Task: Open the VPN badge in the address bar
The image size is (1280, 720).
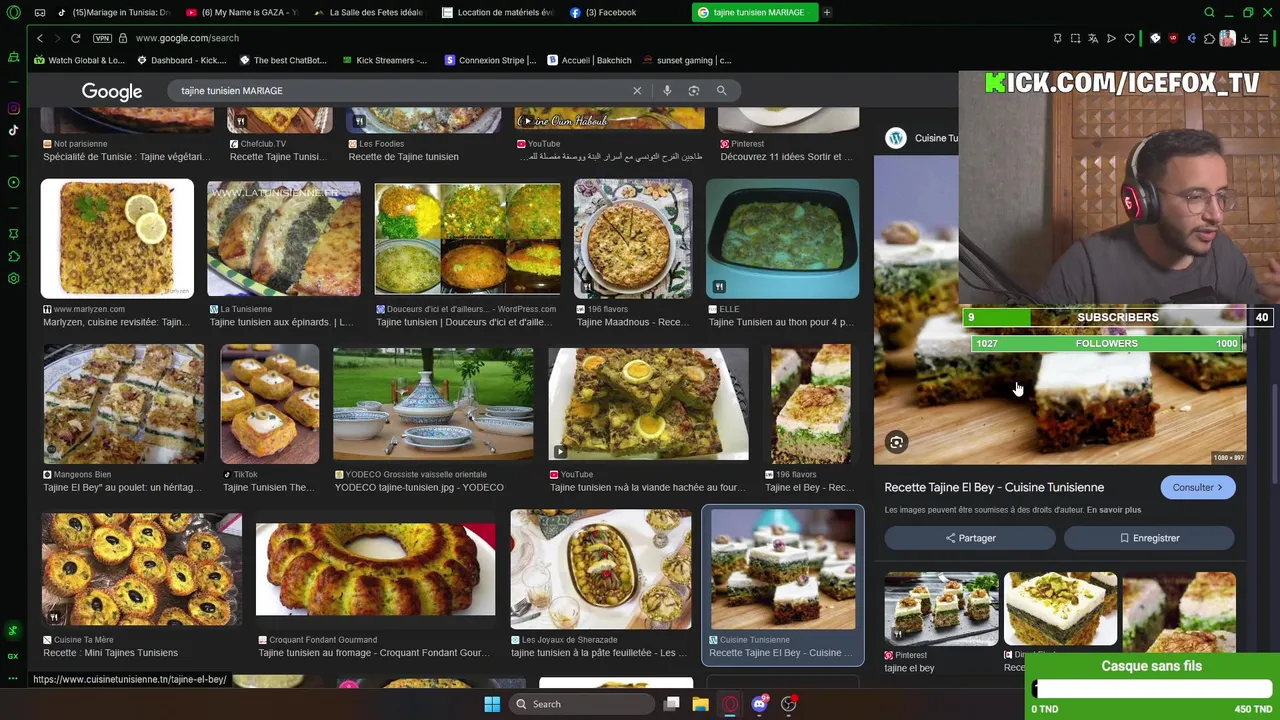Action: [x=102, y=38]
